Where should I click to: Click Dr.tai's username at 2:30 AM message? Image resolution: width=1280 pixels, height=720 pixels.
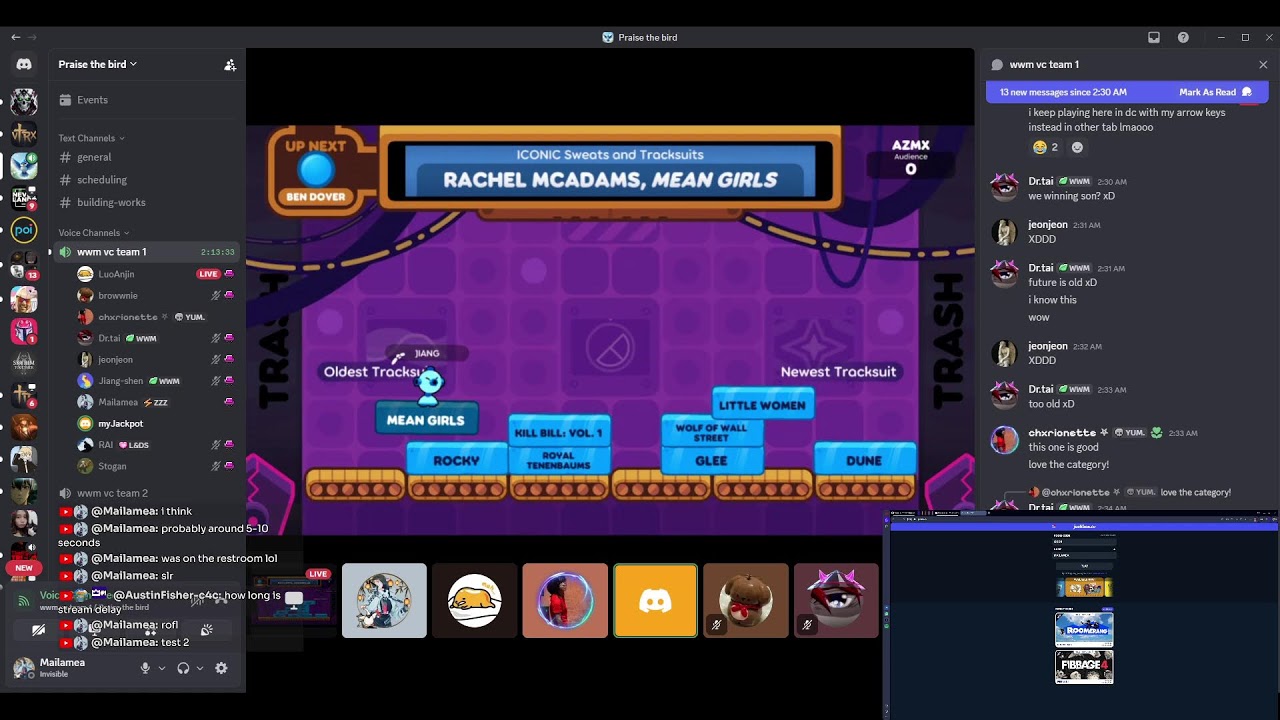click(1041, 181)
